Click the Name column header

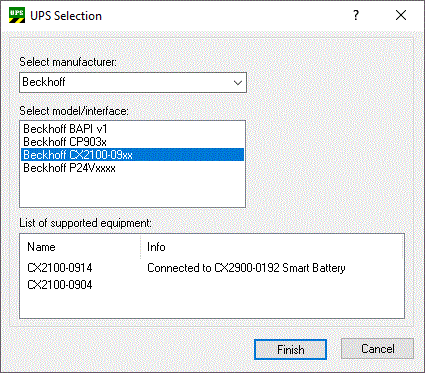coord(41,247)
